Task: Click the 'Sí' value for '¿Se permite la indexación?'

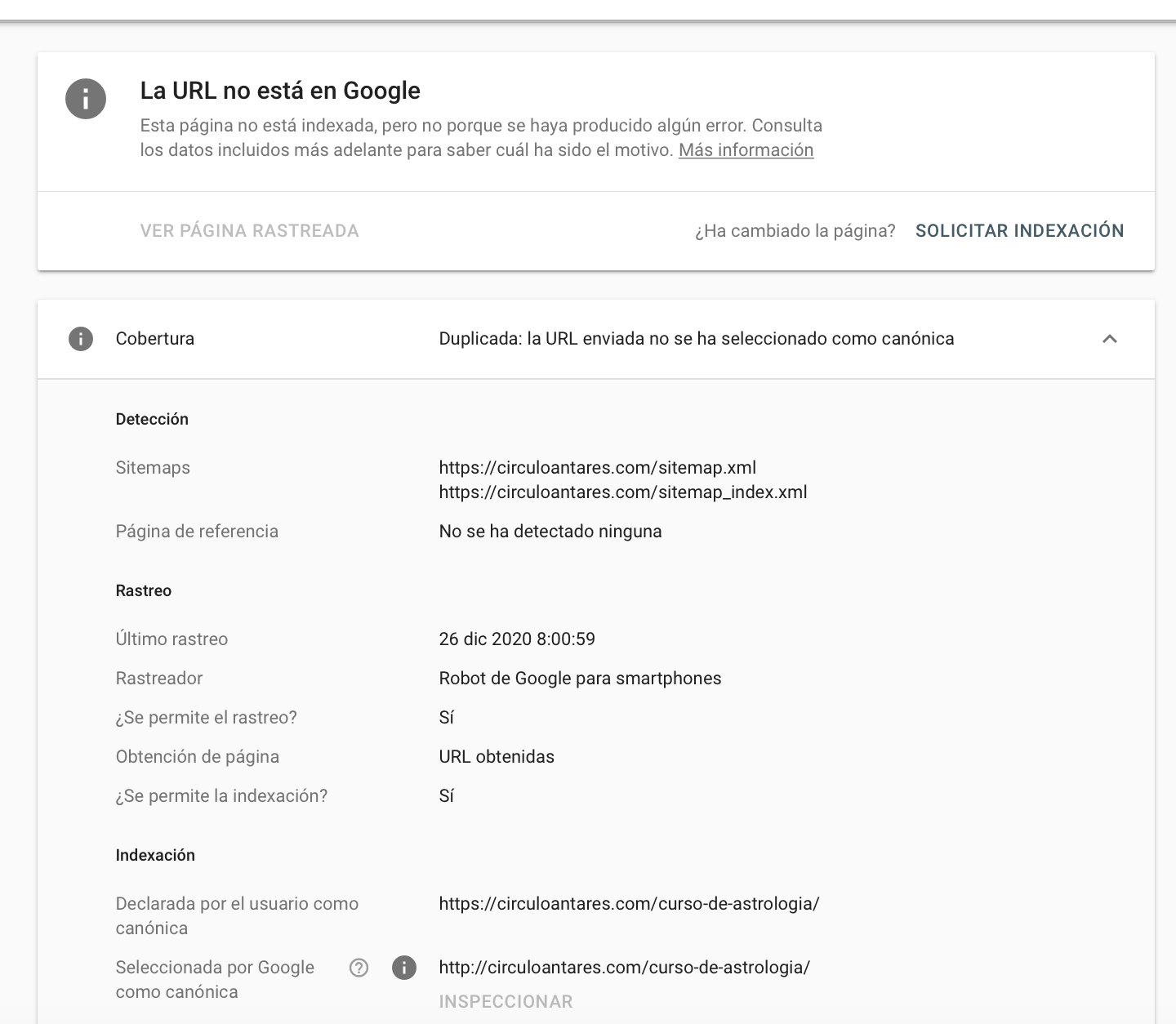Action: click(447, 796)
